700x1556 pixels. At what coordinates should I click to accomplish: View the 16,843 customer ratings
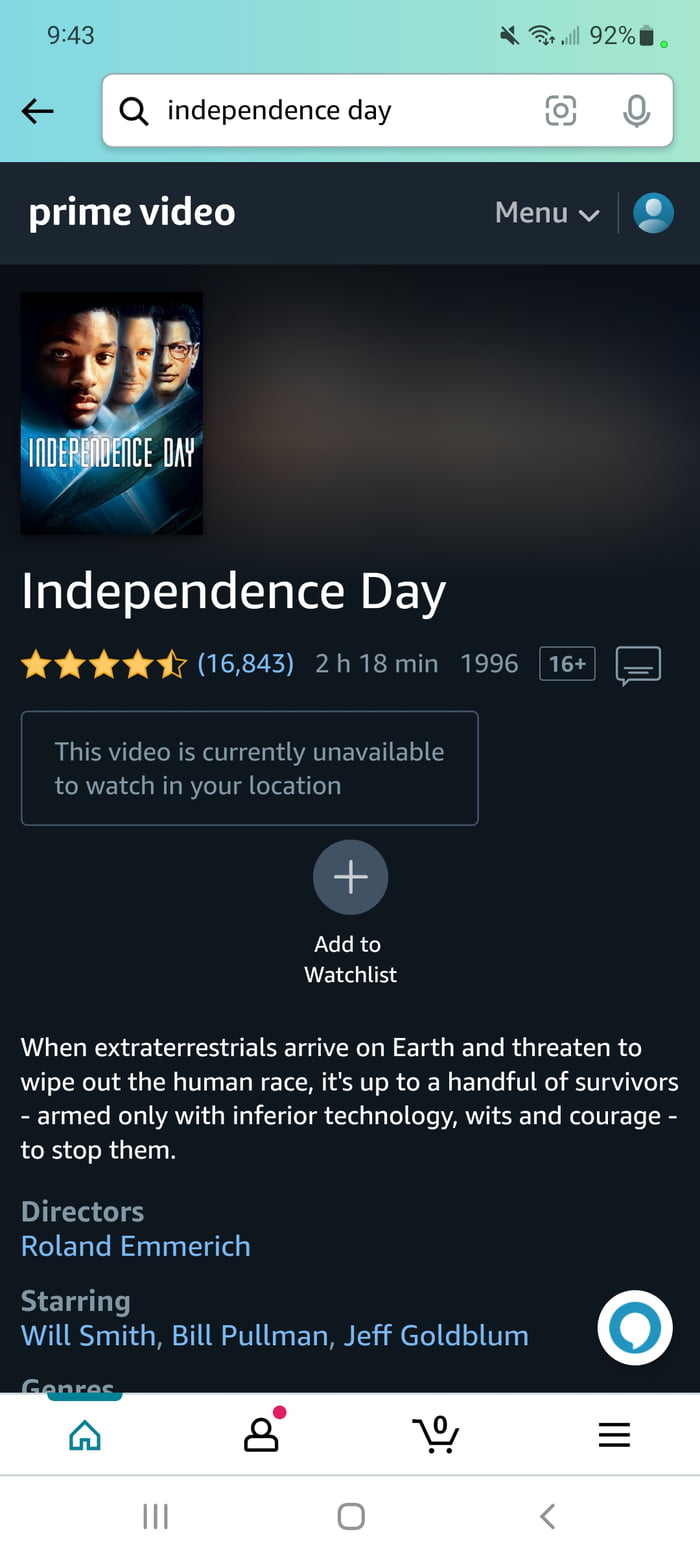pyautogui.click(x=246, y=663)
